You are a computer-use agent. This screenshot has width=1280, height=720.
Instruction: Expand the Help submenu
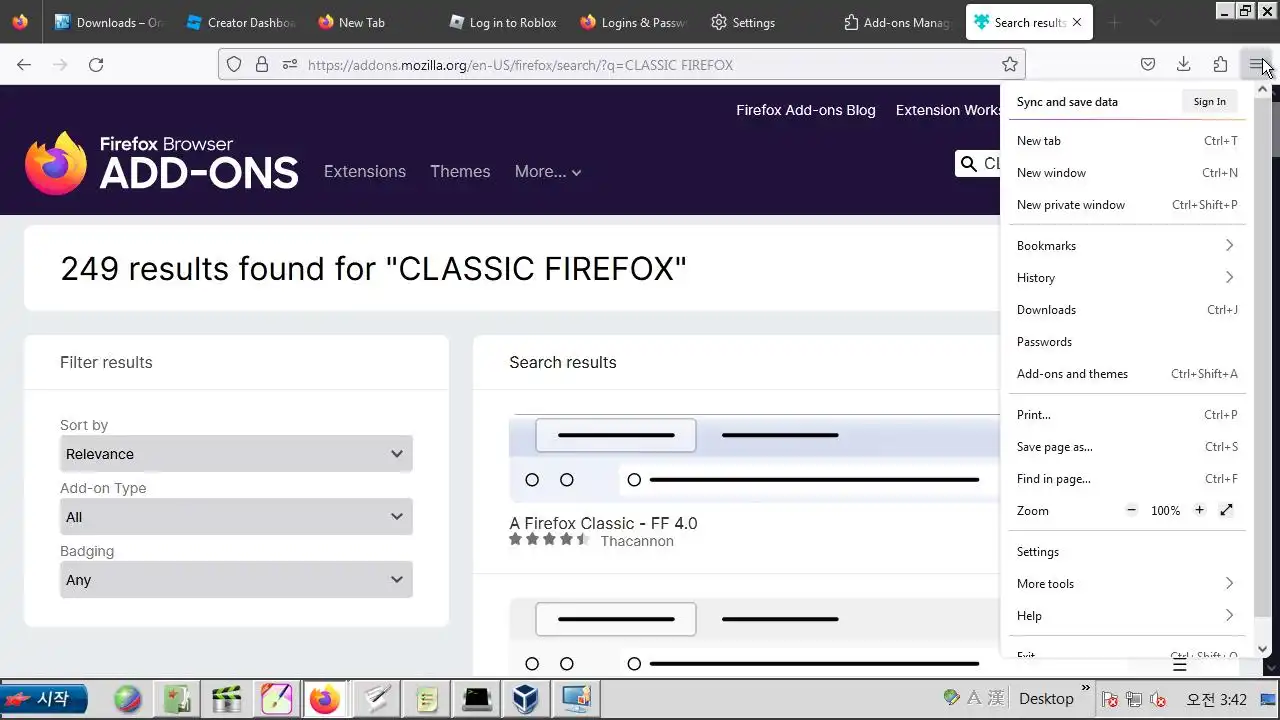pyautogui.click(x=1127, y=615)
